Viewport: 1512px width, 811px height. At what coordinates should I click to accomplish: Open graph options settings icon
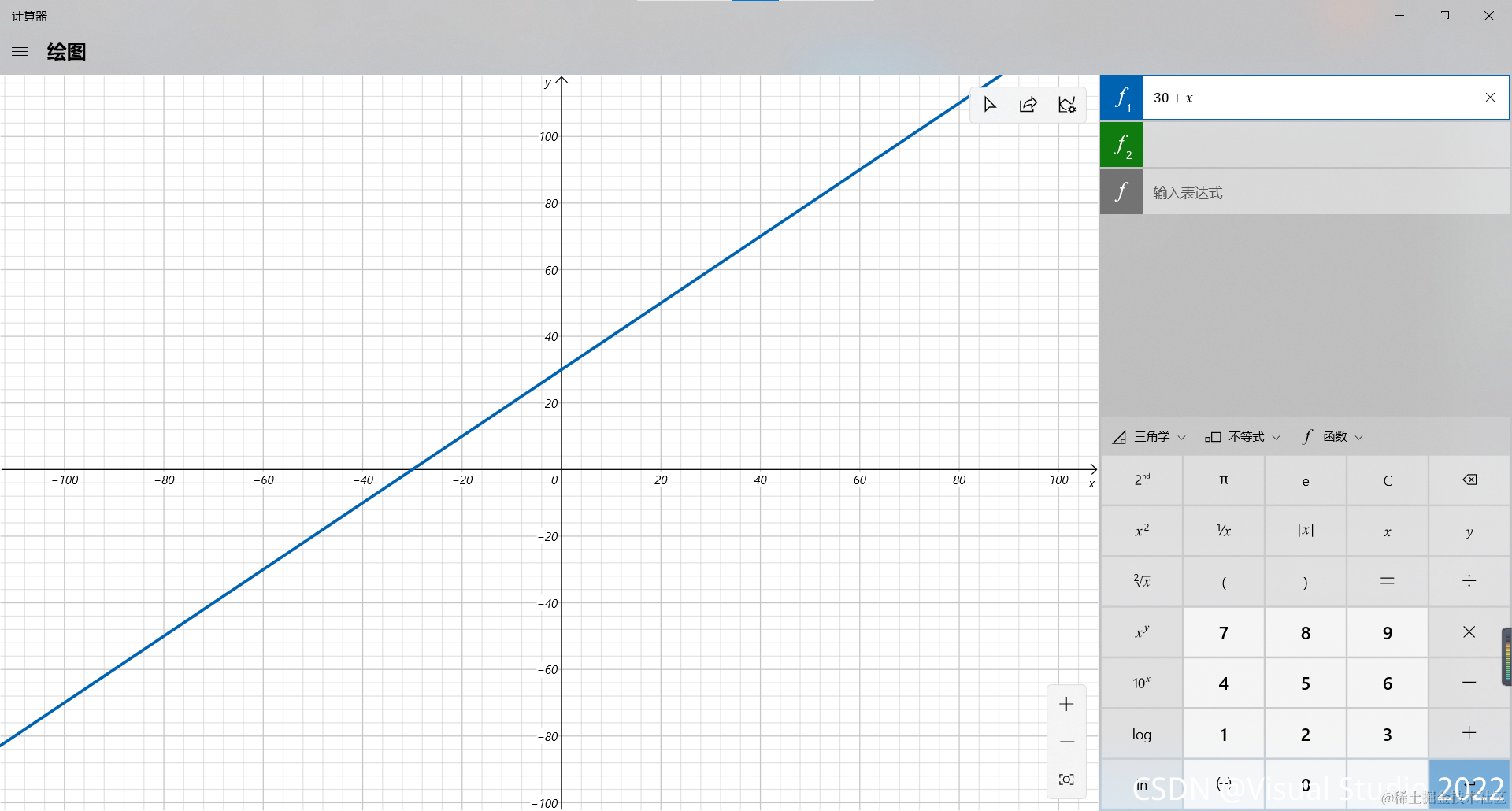pyautogui.click(x=1066, y=105)
